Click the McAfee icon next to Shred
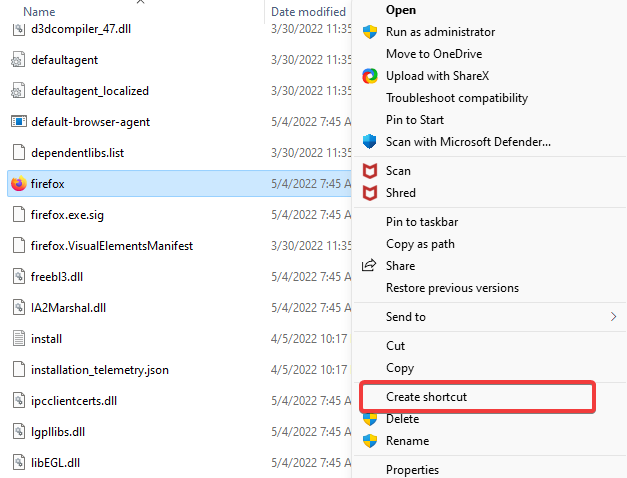This screenshot has width=627, height=478. point(370,193)
